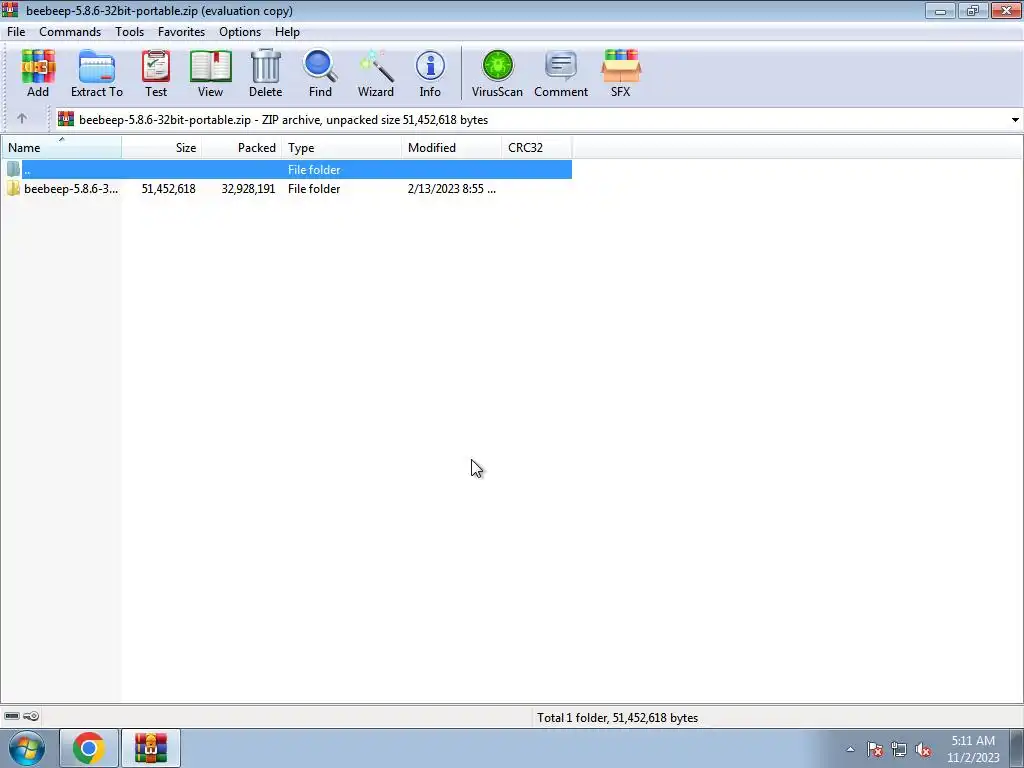The height and width of the screenshot is (768, 1024).
Task: Open the Commands menu
Action: 70,31
